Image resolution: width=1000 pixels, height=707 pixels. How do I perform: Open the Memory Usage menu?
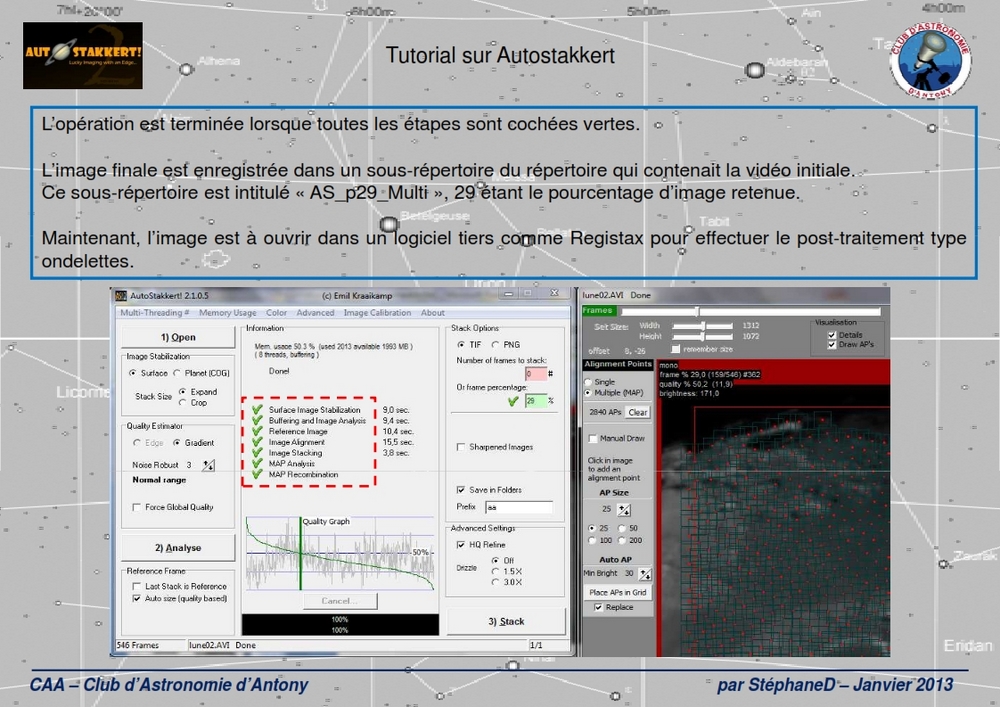(x=228, y=313)
